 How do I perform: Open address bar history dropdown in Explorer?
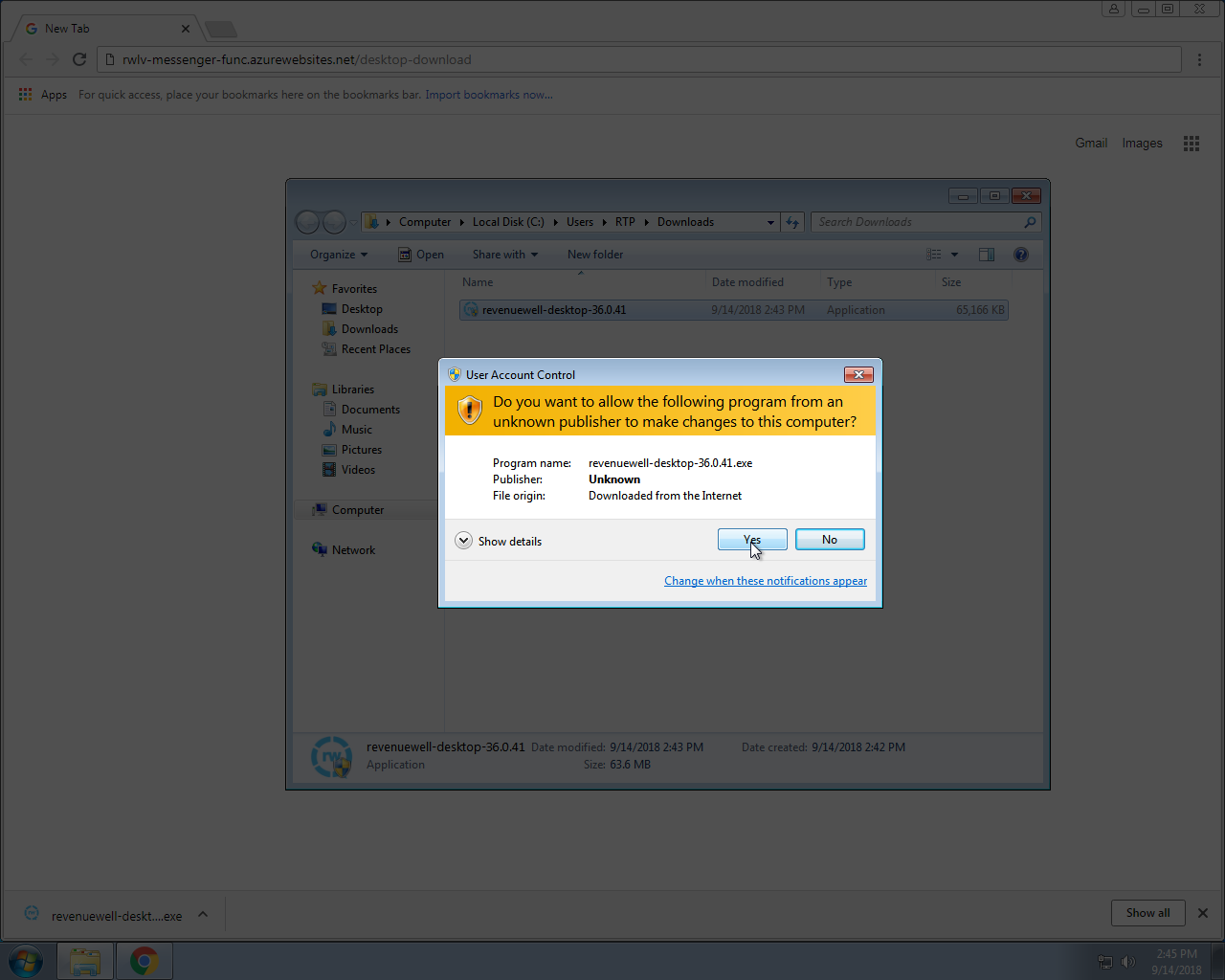point(770,222)
